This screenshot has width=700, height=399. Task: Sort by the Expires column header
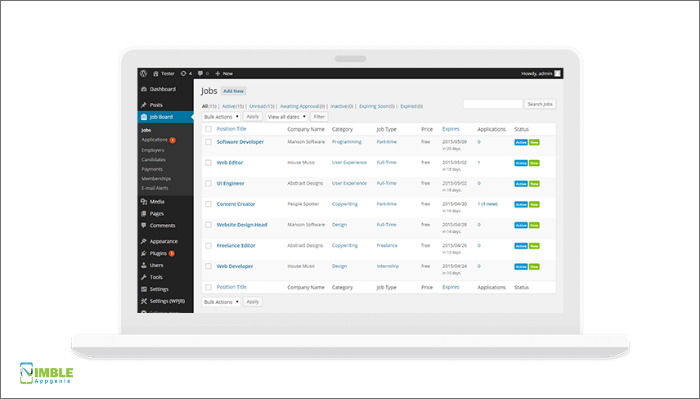(x=451, y=129)
